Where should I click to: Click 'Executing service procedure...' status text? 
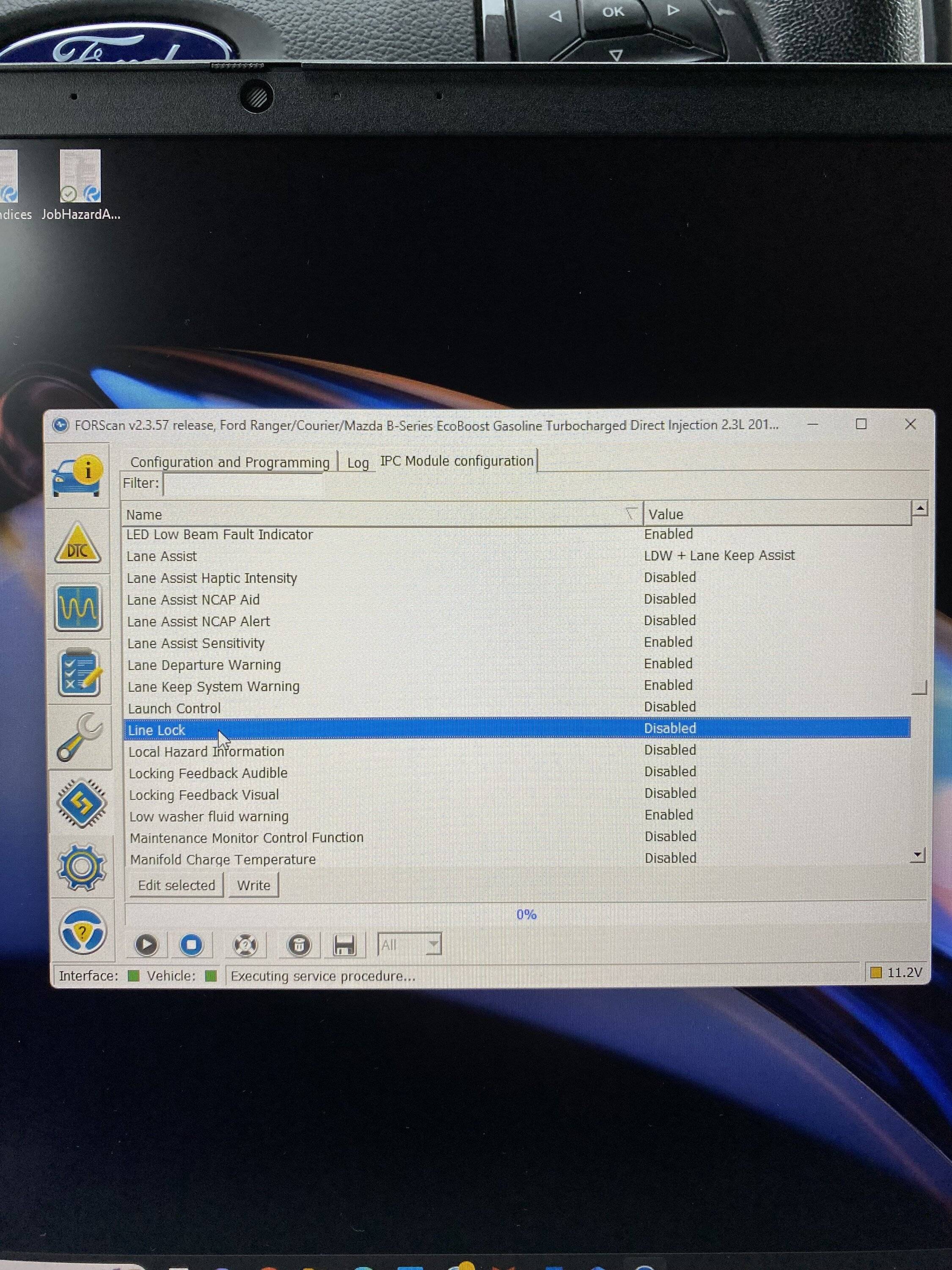point(322,976)
